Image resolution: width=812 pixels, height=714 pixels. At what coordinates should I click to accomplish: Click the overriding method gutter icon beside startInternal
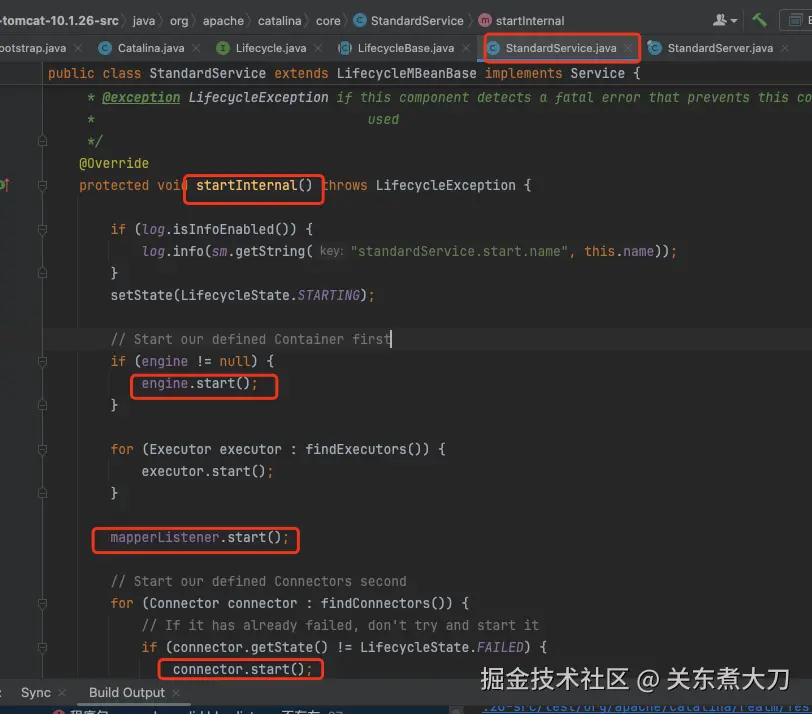point(4,184)
